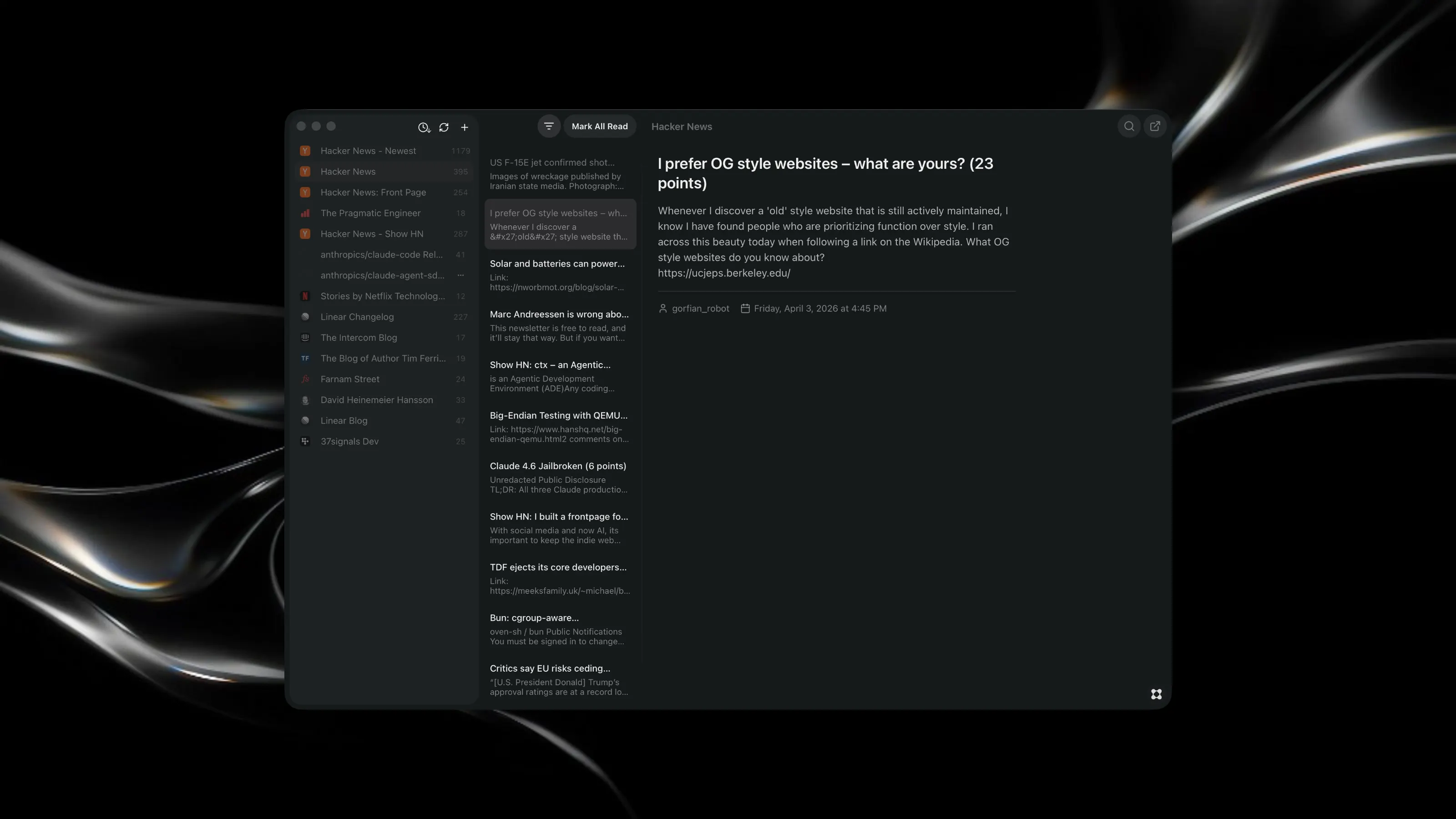Open Marc Andreessen is wrong about article
Image resolution: width=1456 pixels, height=819 pixels.
coord(560,326)
